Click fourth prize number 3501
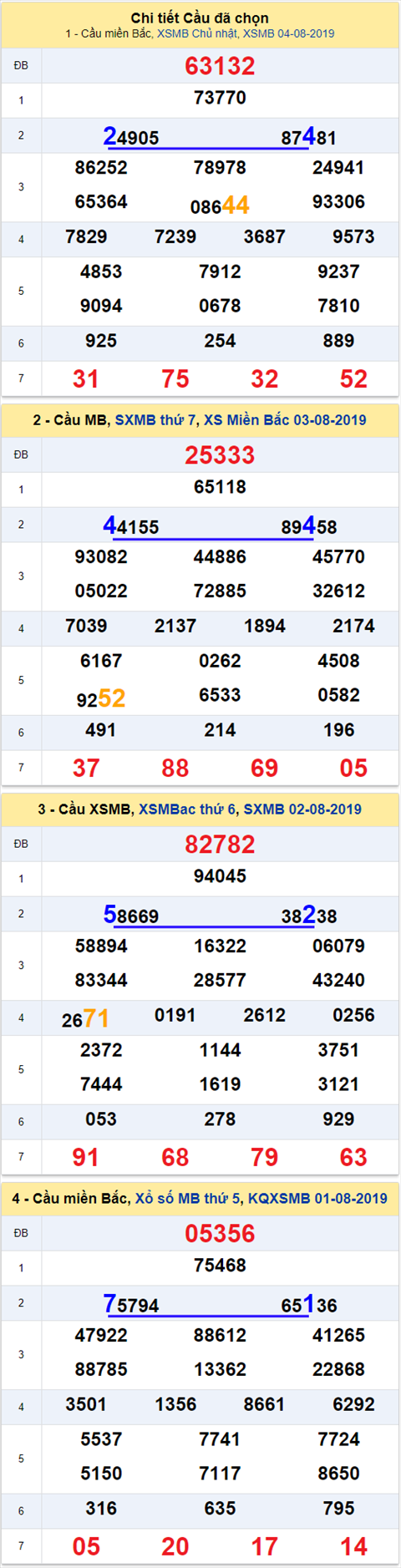 [x=86, y=1405]
